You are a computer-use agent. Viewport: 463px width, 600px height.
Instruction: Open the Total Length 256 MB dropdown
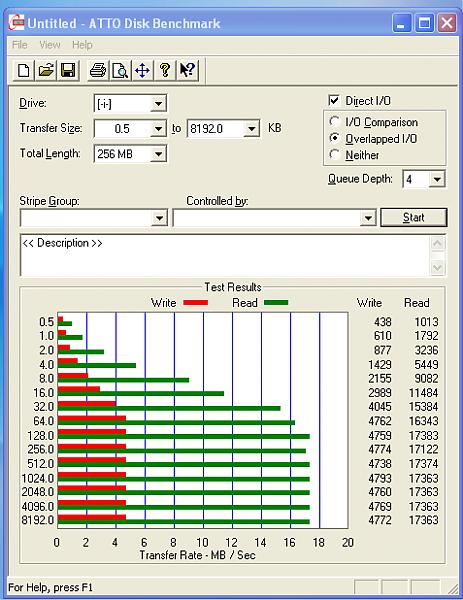[x=158, y=154]
